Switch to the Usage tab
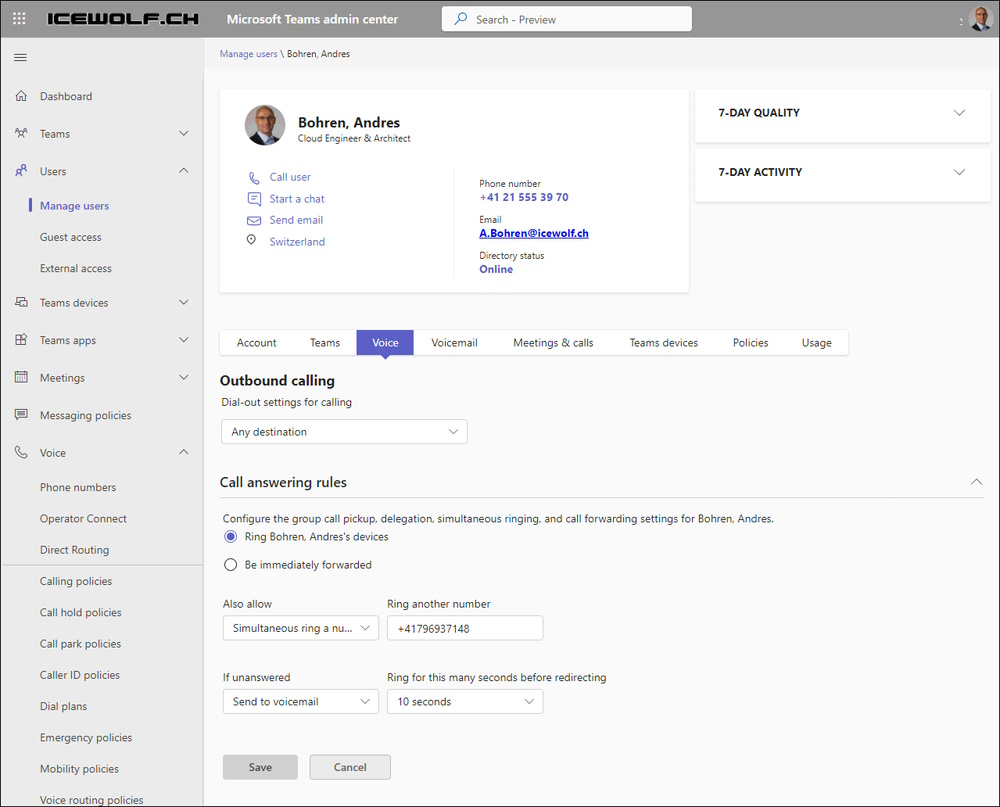This screenshot has height=807, width=1000. (x=816, y=343)
